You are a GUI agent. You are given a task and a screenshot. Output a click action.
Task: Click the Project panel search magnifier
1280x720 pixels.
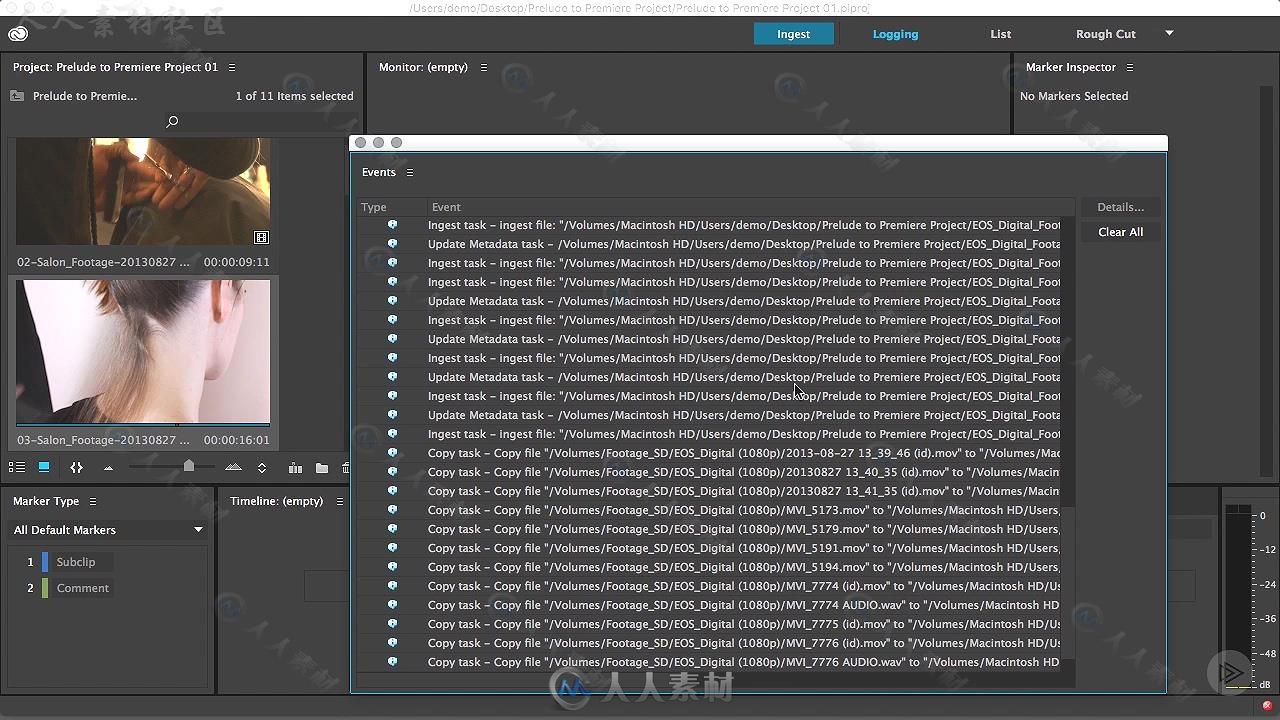coord(172,121)
